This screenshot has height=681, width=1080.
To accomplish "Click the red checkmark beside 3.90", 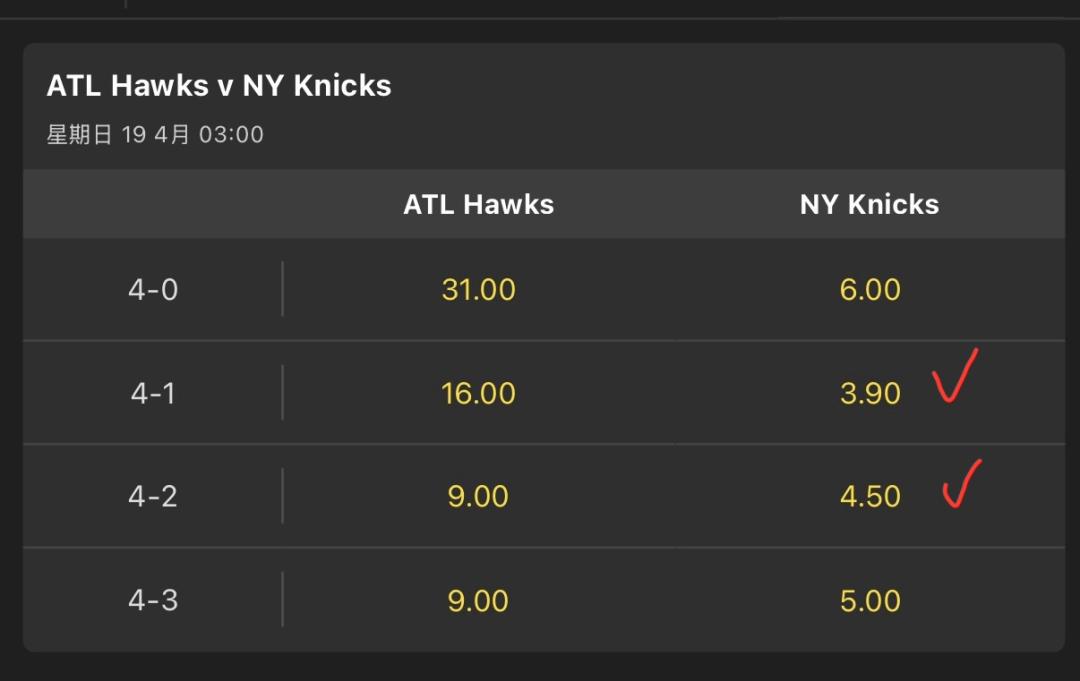I will [x=954, y=377].
